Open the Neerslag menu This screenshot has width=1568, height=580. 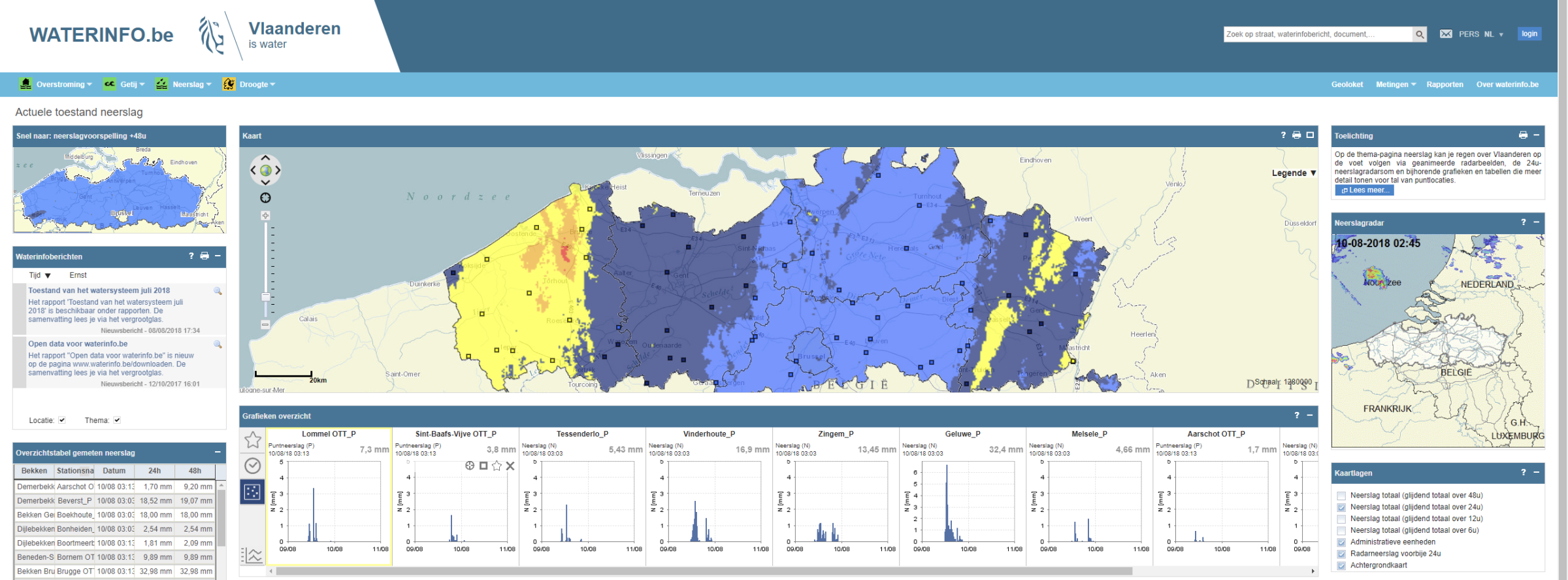188,84
